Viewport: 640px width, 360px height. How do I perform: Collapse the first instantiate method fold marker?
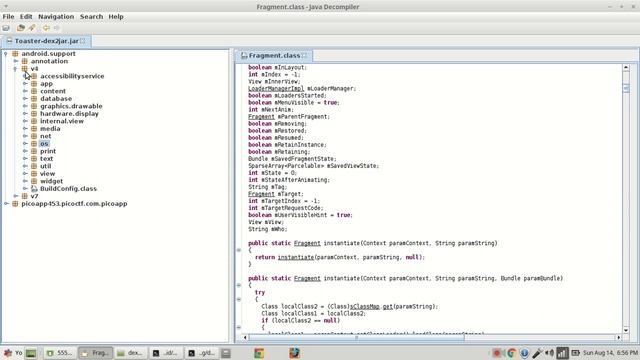point(239,250)
